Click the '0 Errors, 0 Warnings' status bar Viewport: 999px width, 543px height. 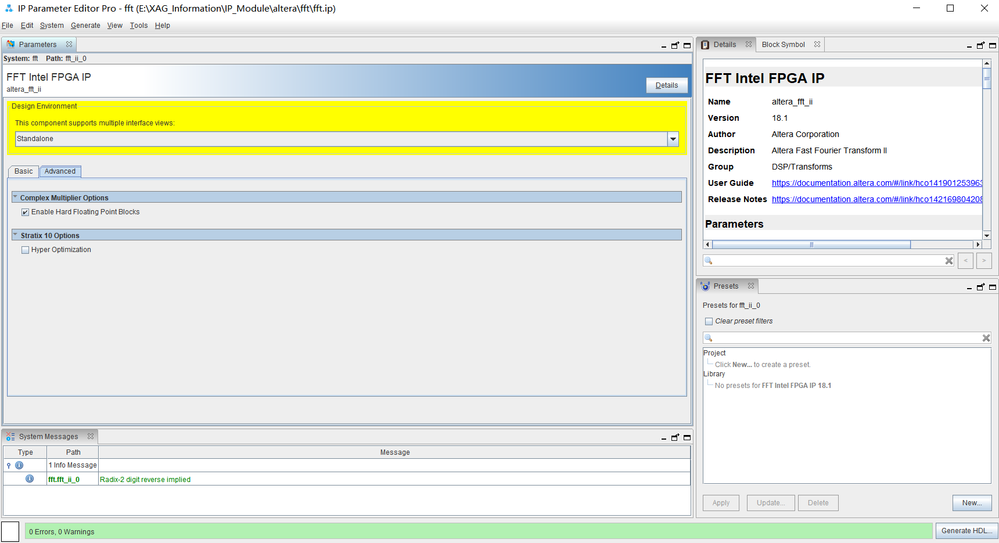click(479, 531)
